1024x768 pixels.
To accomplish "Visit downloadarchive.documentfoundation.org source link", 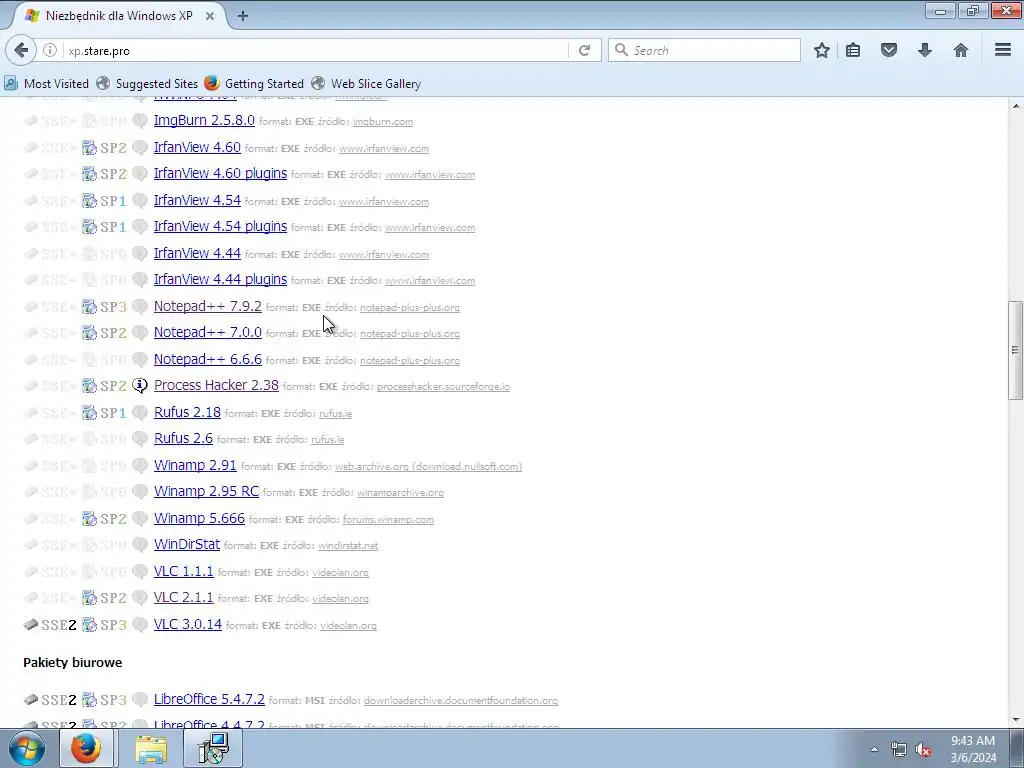I will (x=460, y=701).
